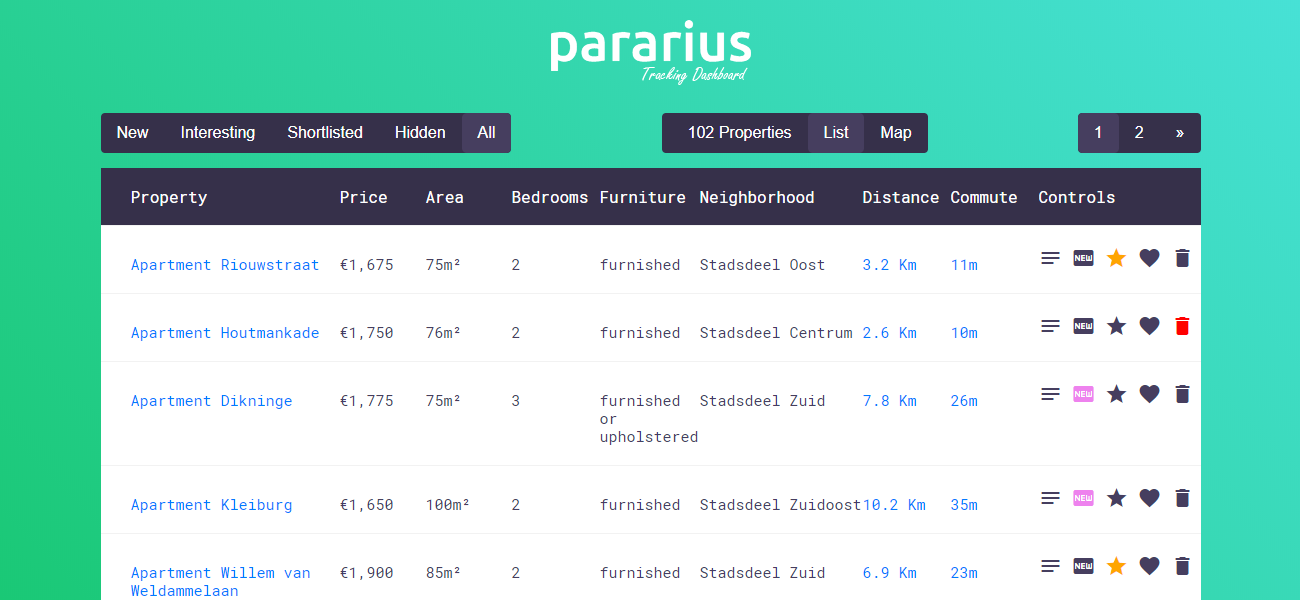Shortlist Apartment Riouwstraat with heart icon

click(1149, 258)
